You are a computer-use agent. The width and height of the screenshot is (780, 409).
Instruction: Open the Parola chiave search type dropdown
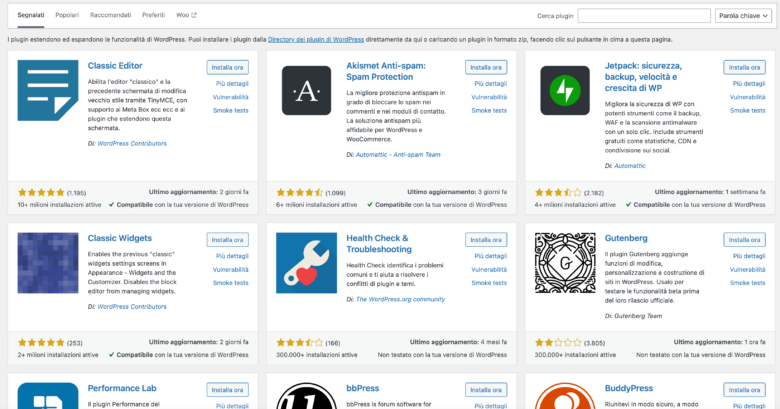pos(741,16)
